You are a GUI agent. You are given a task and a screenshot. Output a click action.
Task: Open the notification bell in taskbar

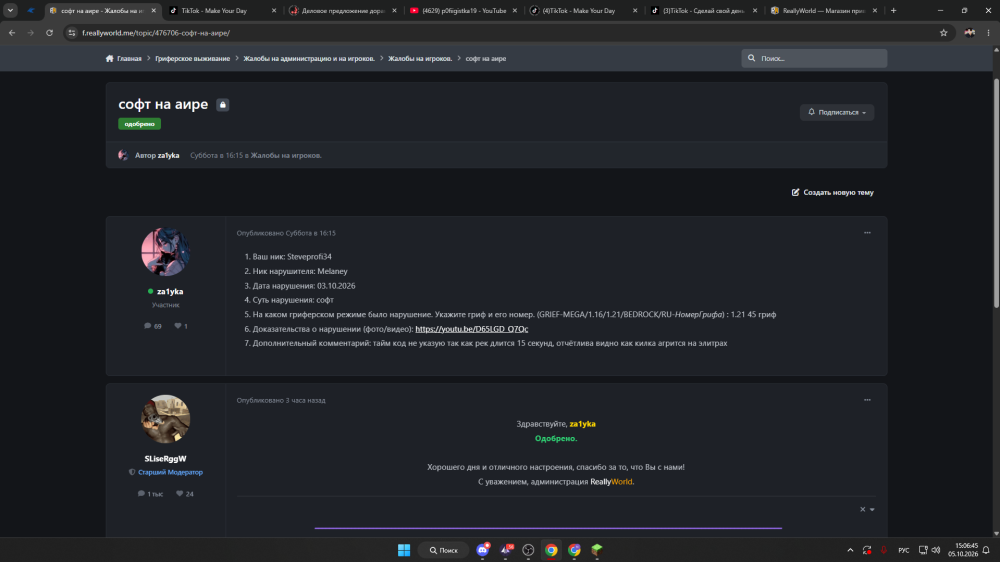(x=986, y=550)
